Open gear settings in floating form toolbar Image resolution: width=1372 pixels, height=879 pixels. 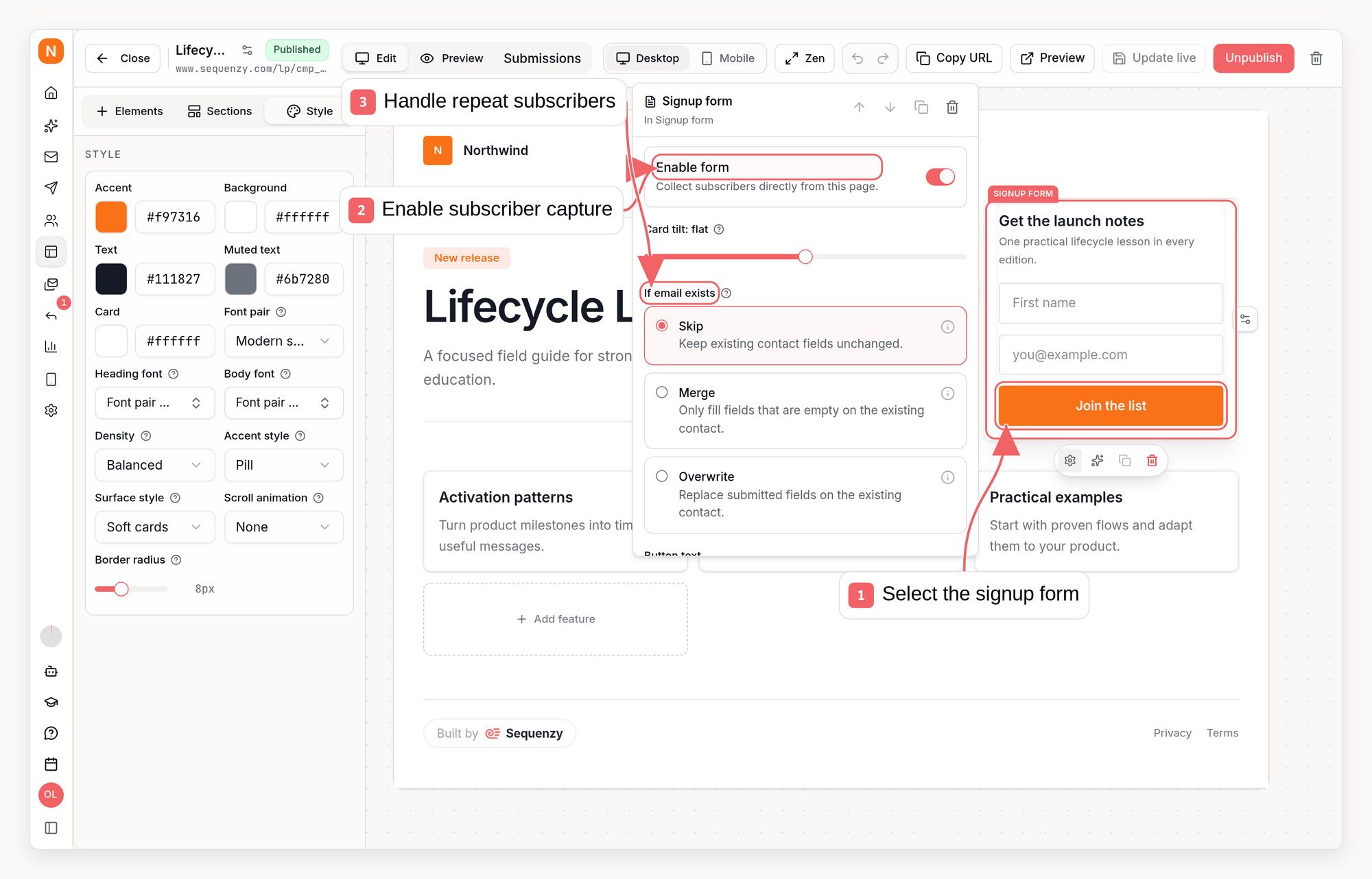click(x=1069, y=461)
